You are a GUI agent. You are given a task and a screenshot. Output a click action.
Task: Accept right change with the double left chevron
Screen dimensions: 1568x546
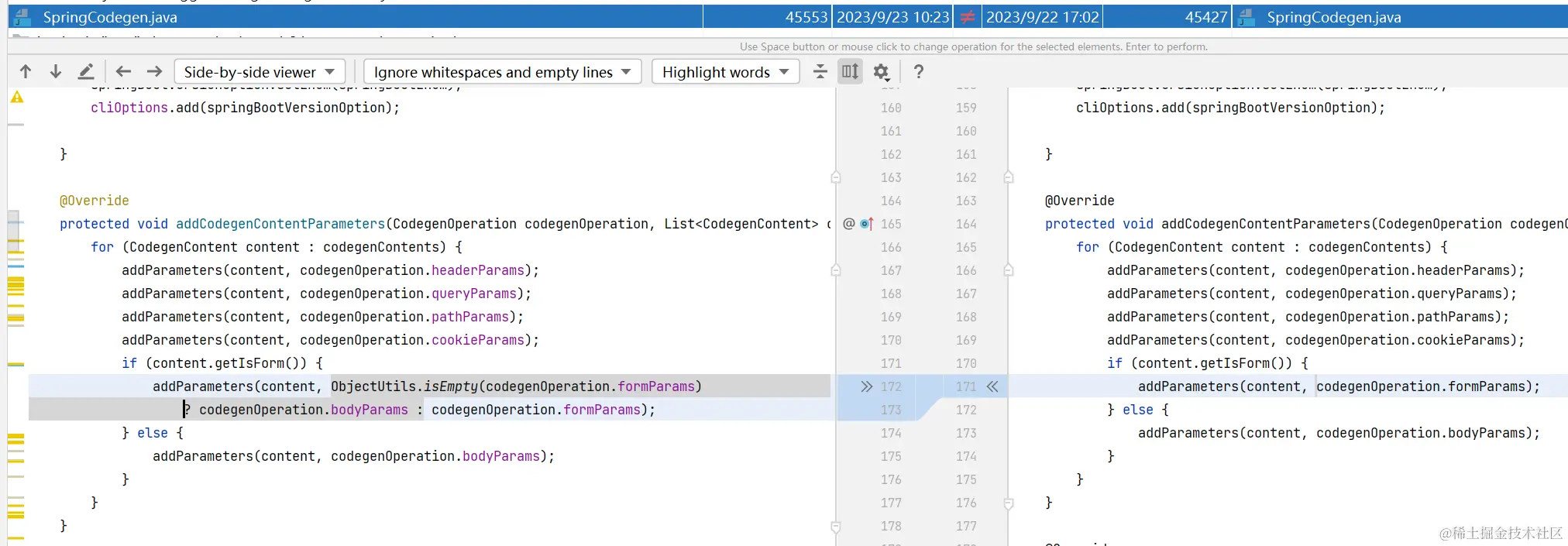tap(992, 386)
